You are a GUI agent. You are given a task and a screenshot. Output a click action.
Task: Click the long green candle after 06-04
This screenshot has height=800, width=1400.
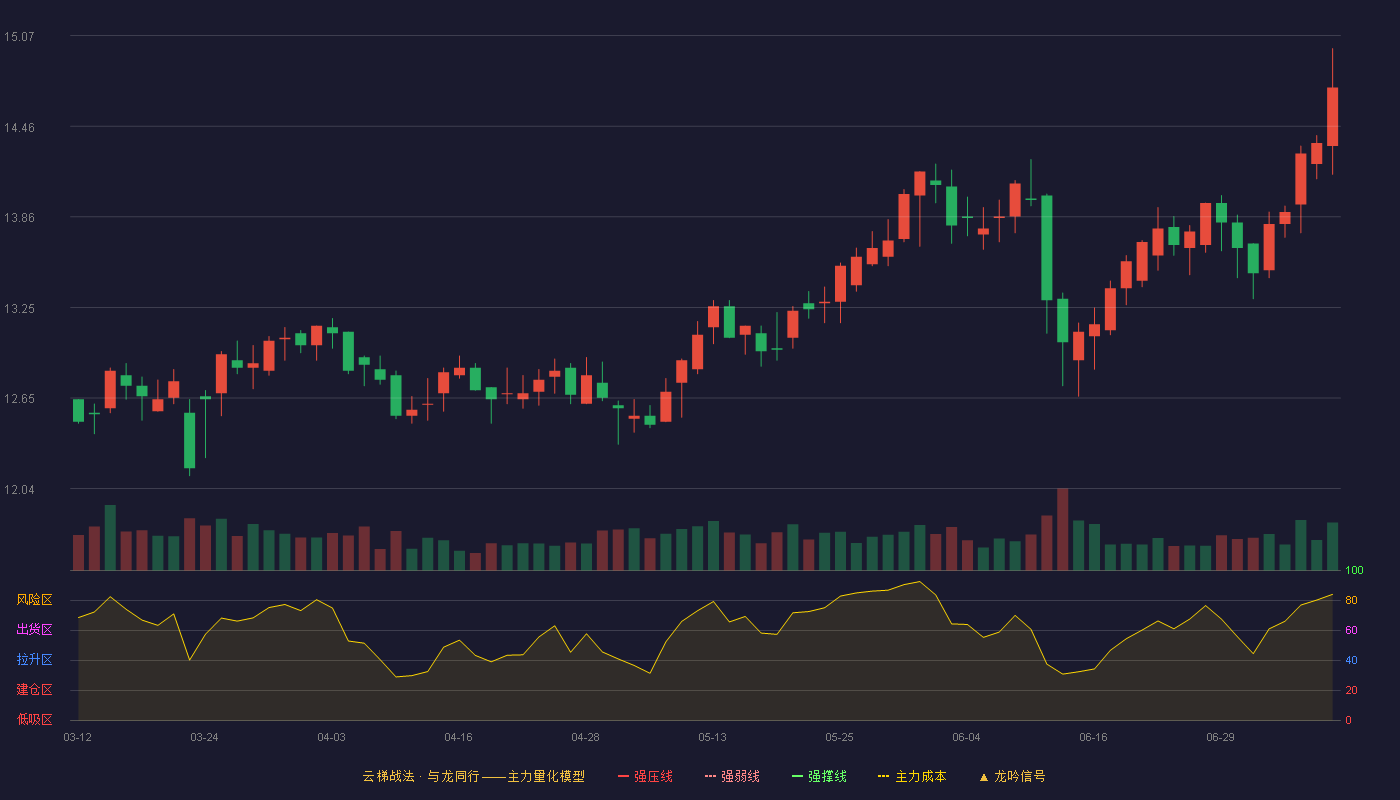1047,247
